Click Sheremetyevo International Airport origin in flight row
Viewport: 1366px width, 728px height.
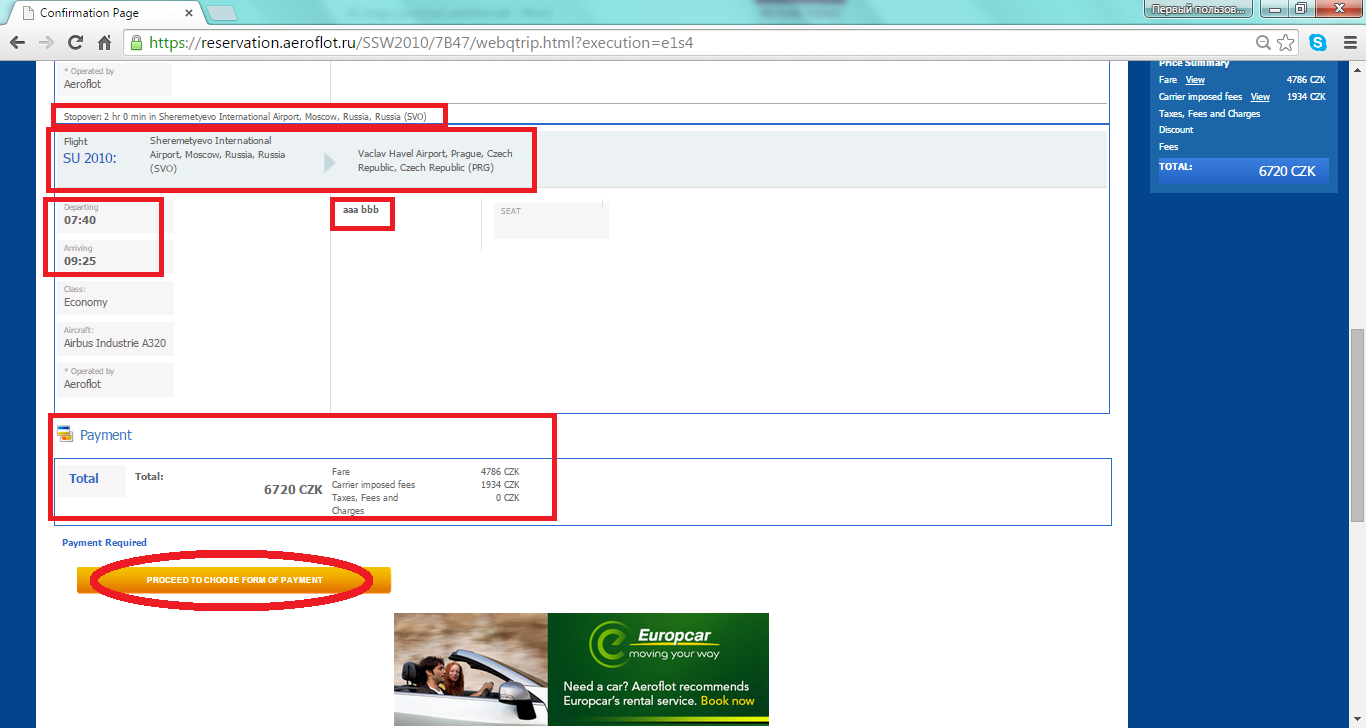click(x=217, y=155)
